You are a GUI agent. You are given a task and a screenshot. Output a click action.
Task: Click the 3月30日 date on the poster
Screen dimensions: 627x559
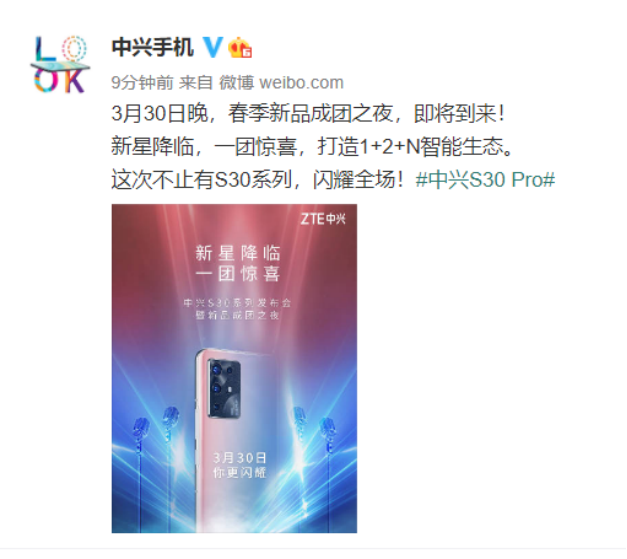[x=239, y=458]
